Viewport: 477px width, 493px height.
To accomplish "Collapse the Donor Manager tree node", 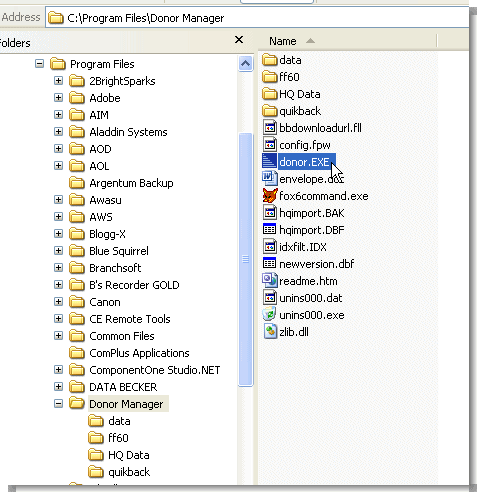I will pyautogui.click(x=58, y=404).
